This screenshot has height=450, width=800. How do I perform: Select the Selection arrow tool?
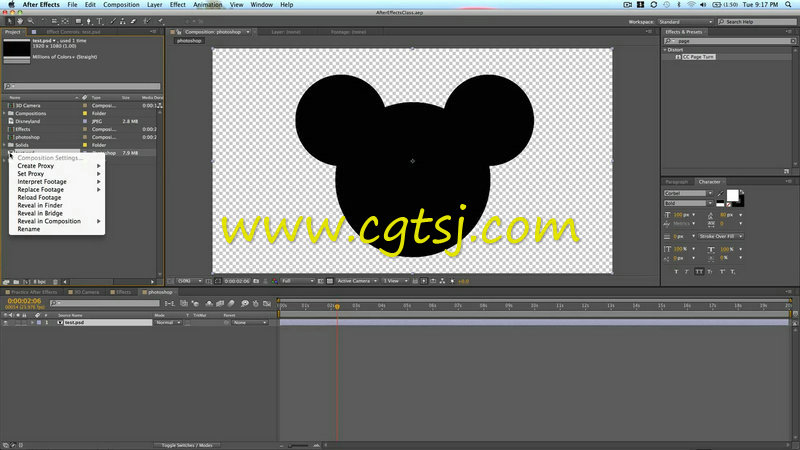(x=10, y=21)
